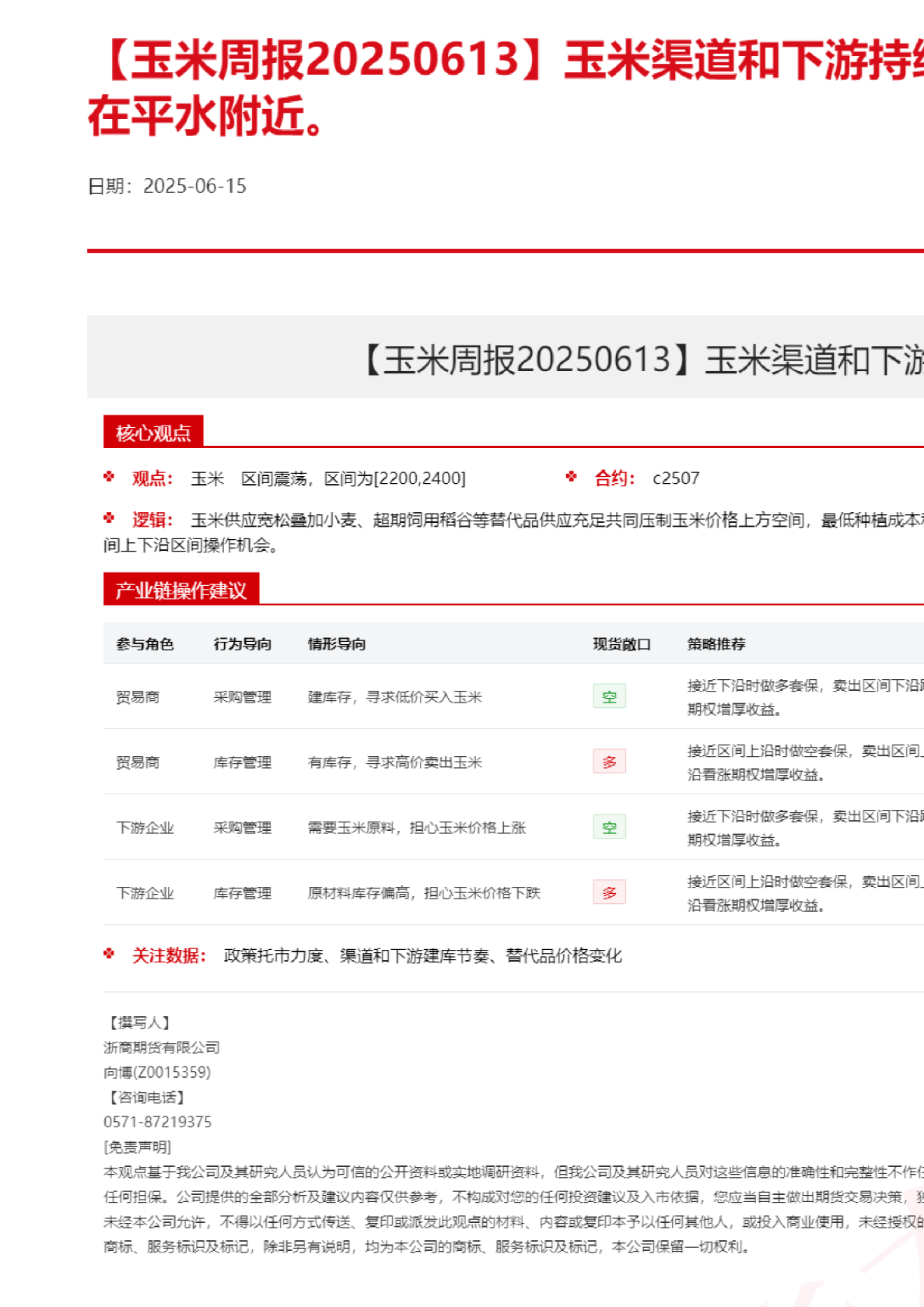
Task: Select the 产业链操作建议 section tab
Action: pyautogui.click(x=180, y=590)
